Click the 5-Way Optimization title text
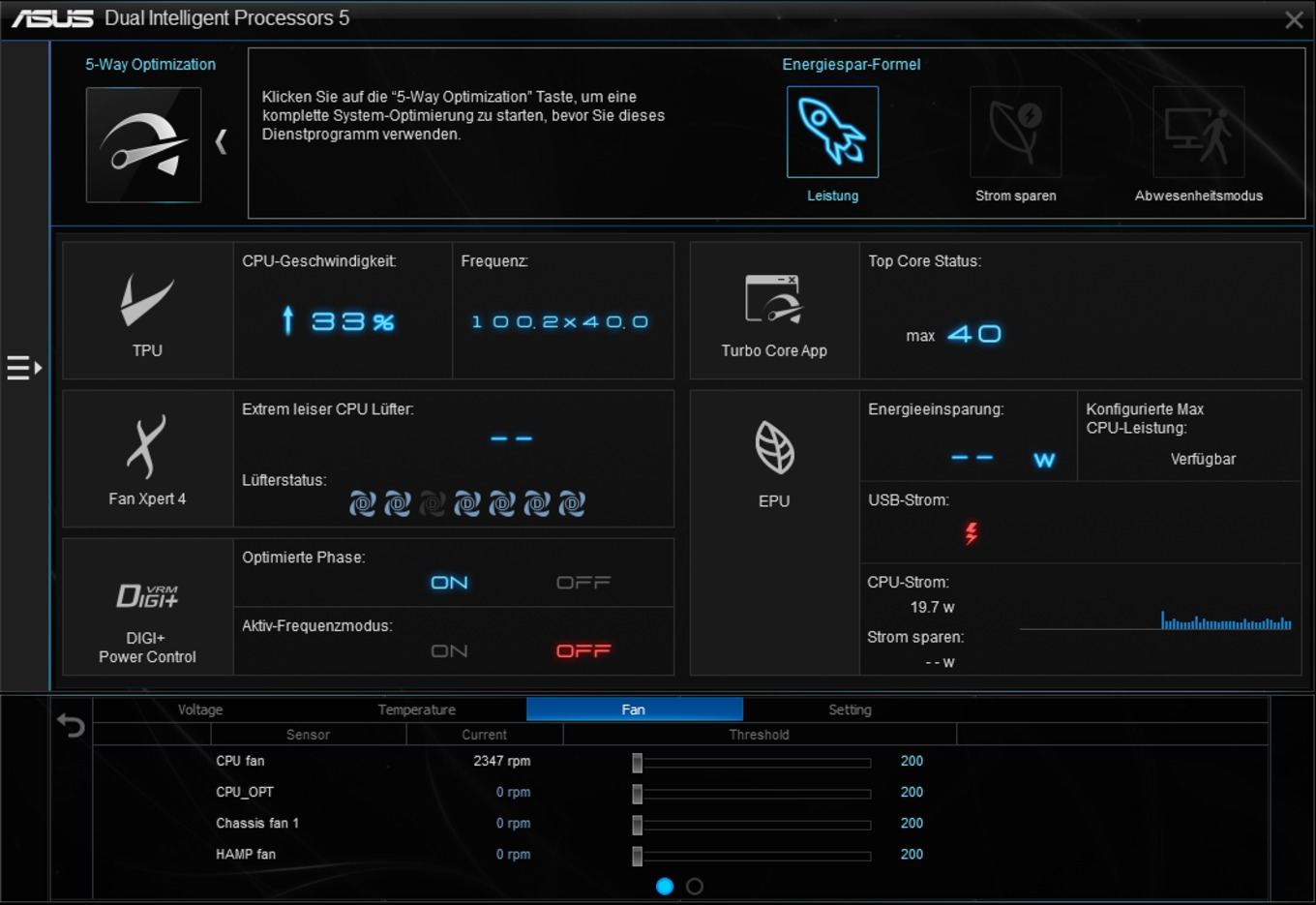 (x=150, y=64)
